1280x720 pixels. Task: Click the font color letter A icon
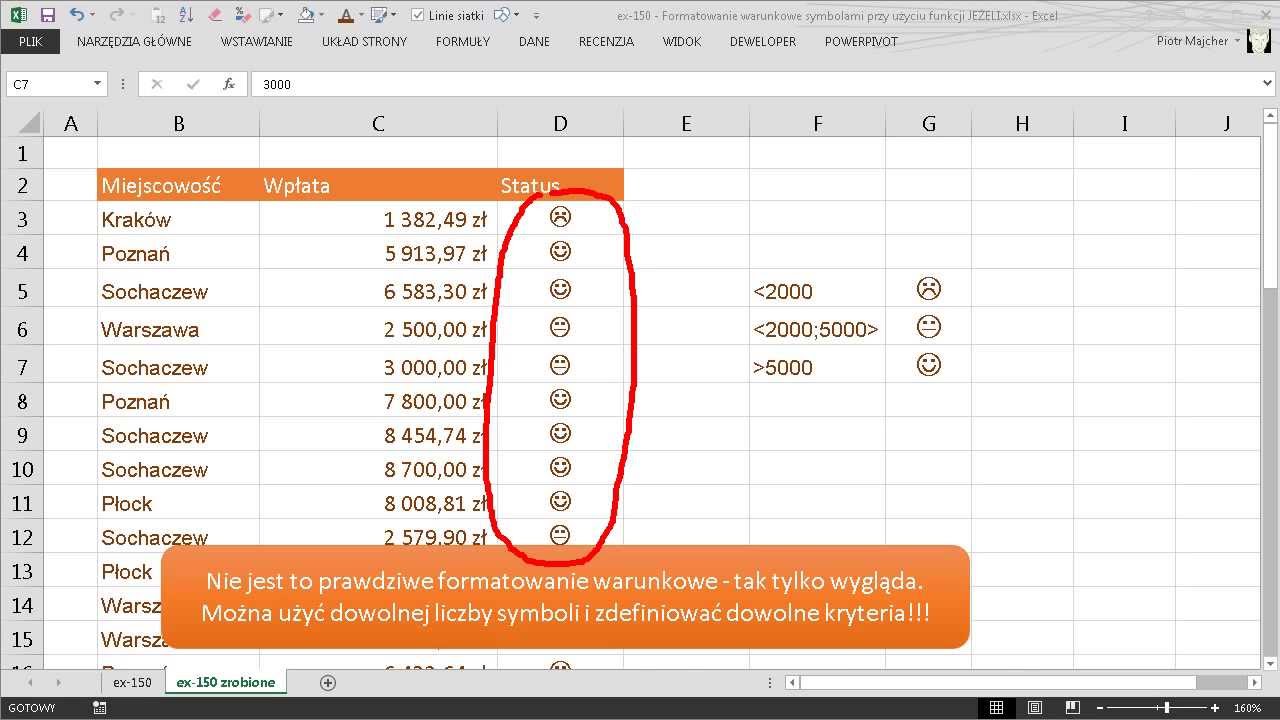[344, 15]
